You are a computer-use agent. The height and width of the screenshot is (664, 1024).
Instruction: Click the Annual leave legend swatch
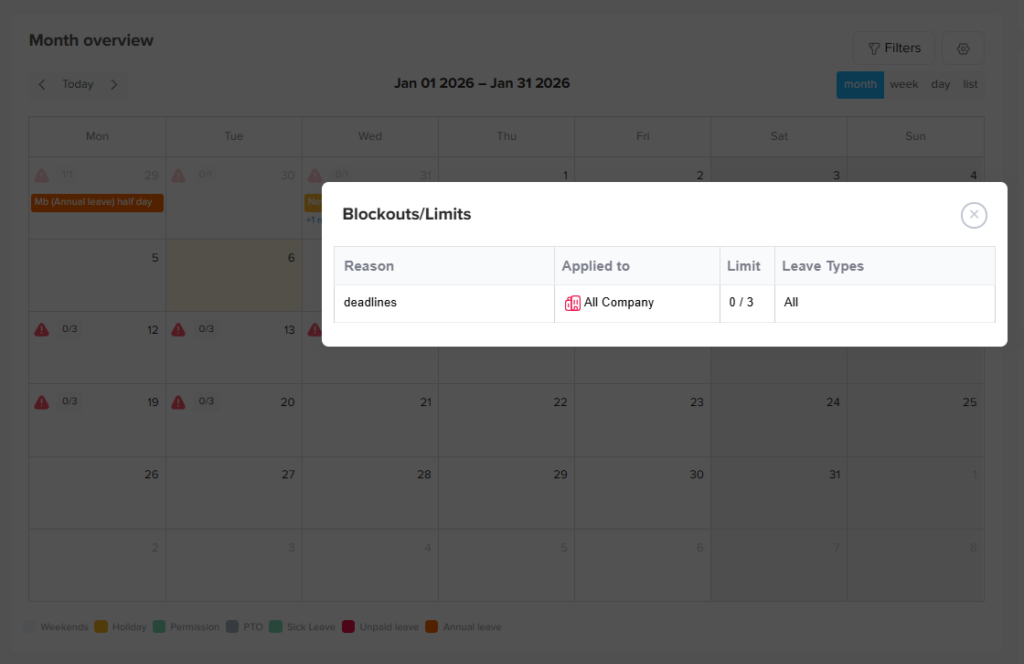click(432, 627)
